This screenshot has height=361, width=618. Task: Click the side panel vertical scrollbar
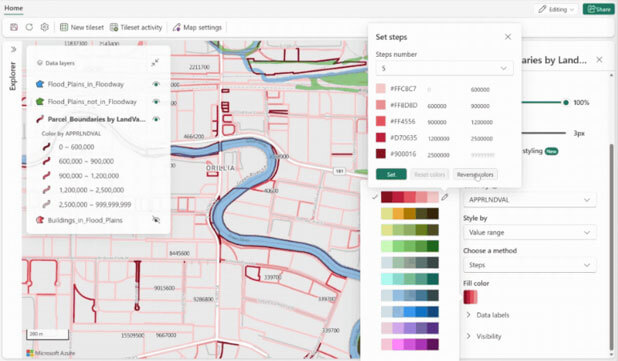612,248
